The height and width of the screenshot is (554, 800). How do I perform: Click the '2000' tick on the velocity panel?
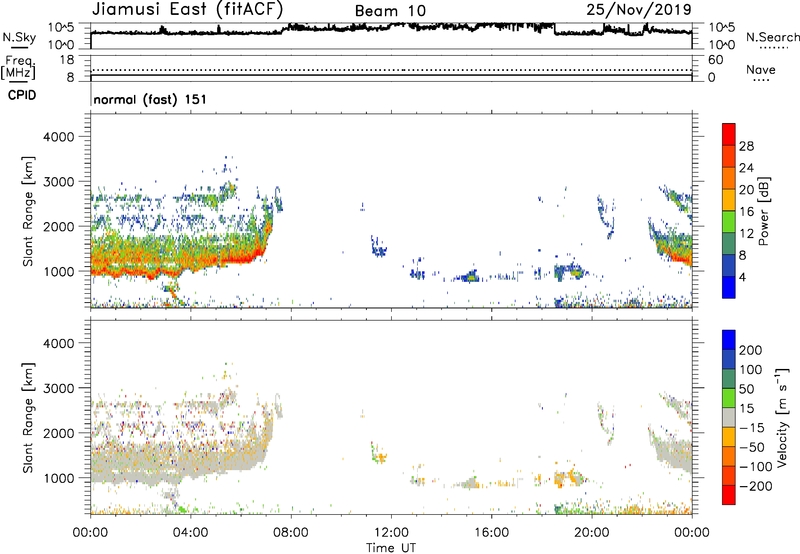58,433
